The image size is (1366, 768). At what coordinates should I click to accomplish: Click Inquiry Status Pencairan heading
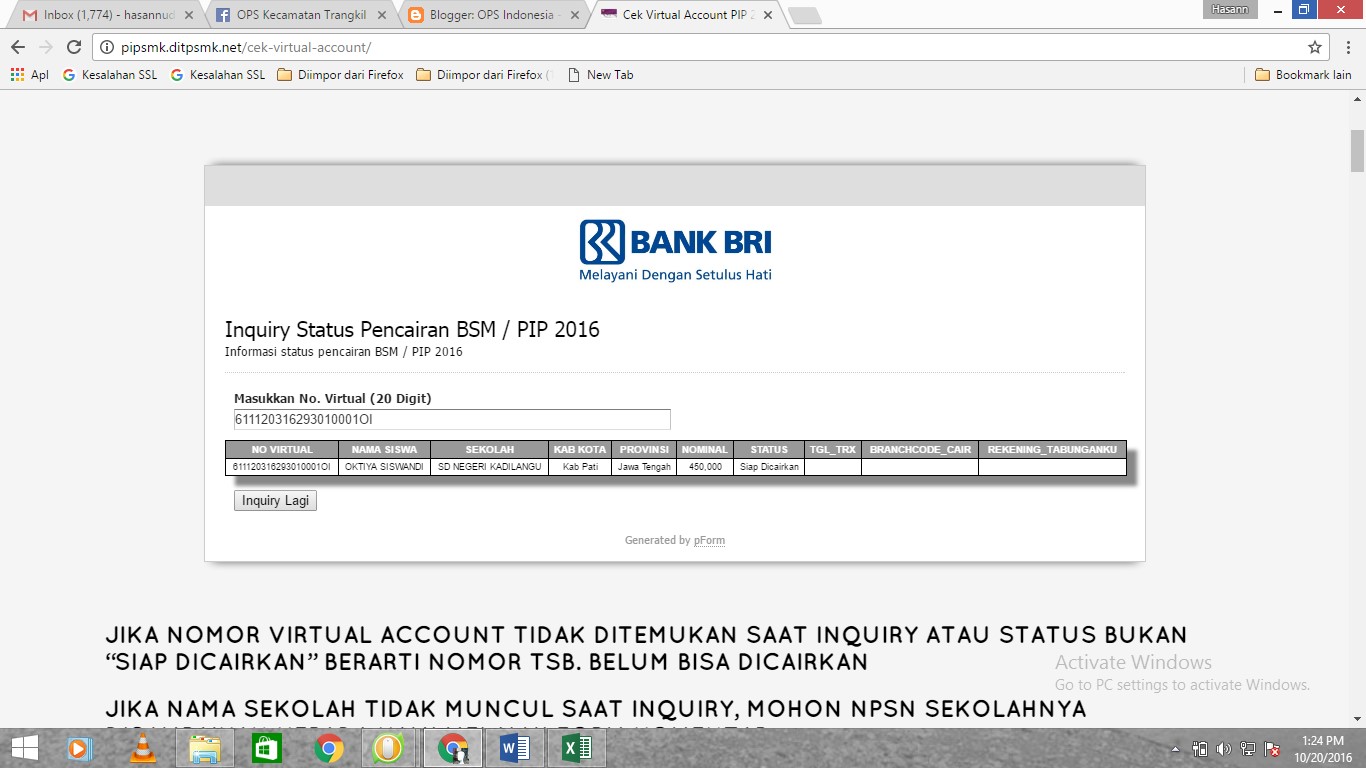(412, 330)
